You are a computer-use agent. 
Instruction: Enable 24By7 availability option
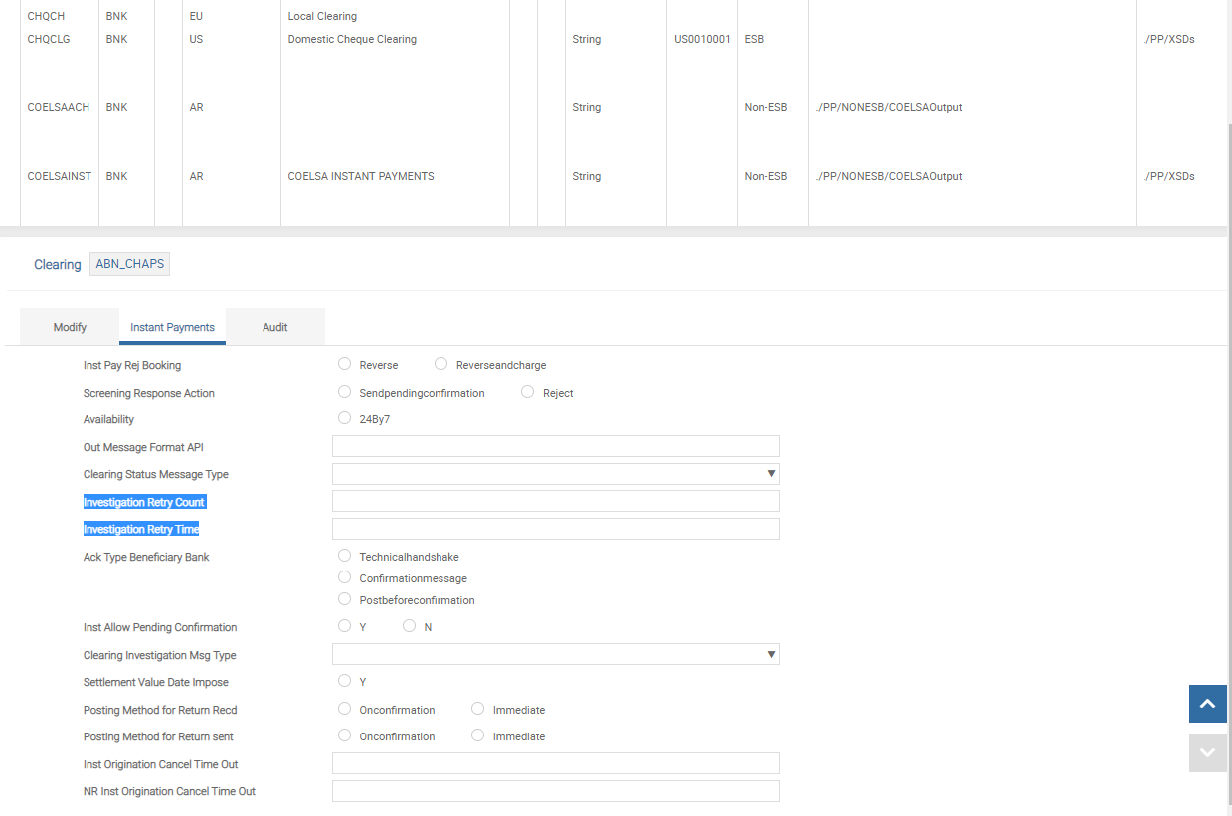(345, 418)
